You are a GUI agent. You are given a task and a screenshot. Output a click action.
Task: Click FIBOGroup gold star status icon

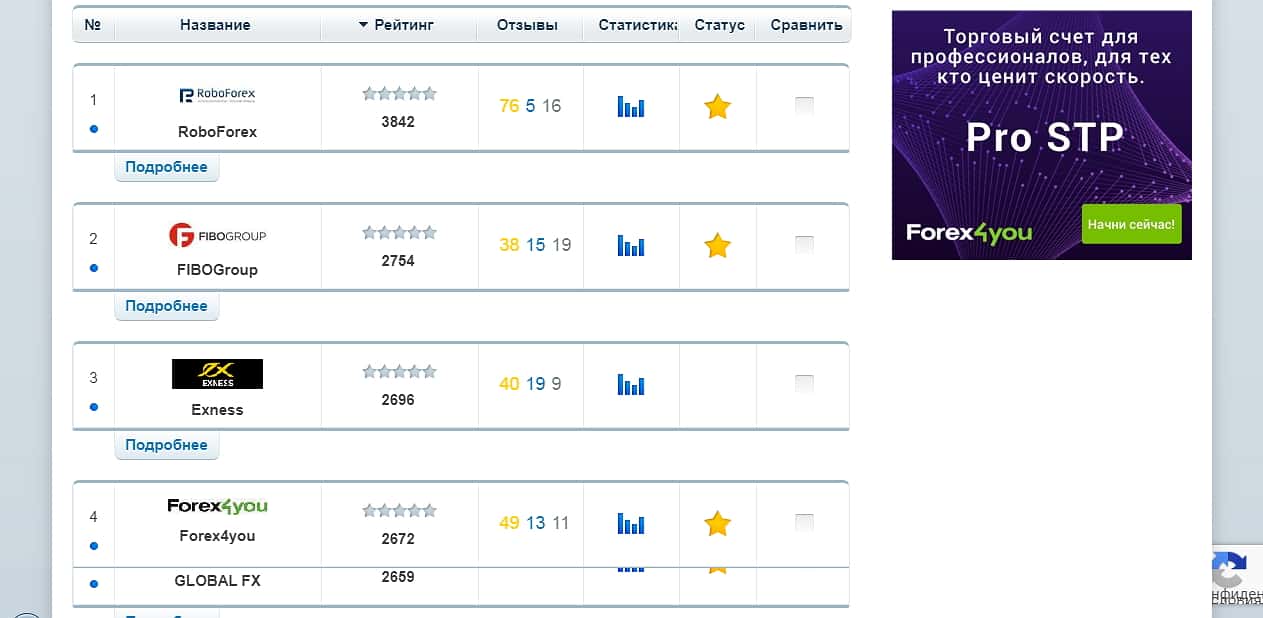(717, 245)
